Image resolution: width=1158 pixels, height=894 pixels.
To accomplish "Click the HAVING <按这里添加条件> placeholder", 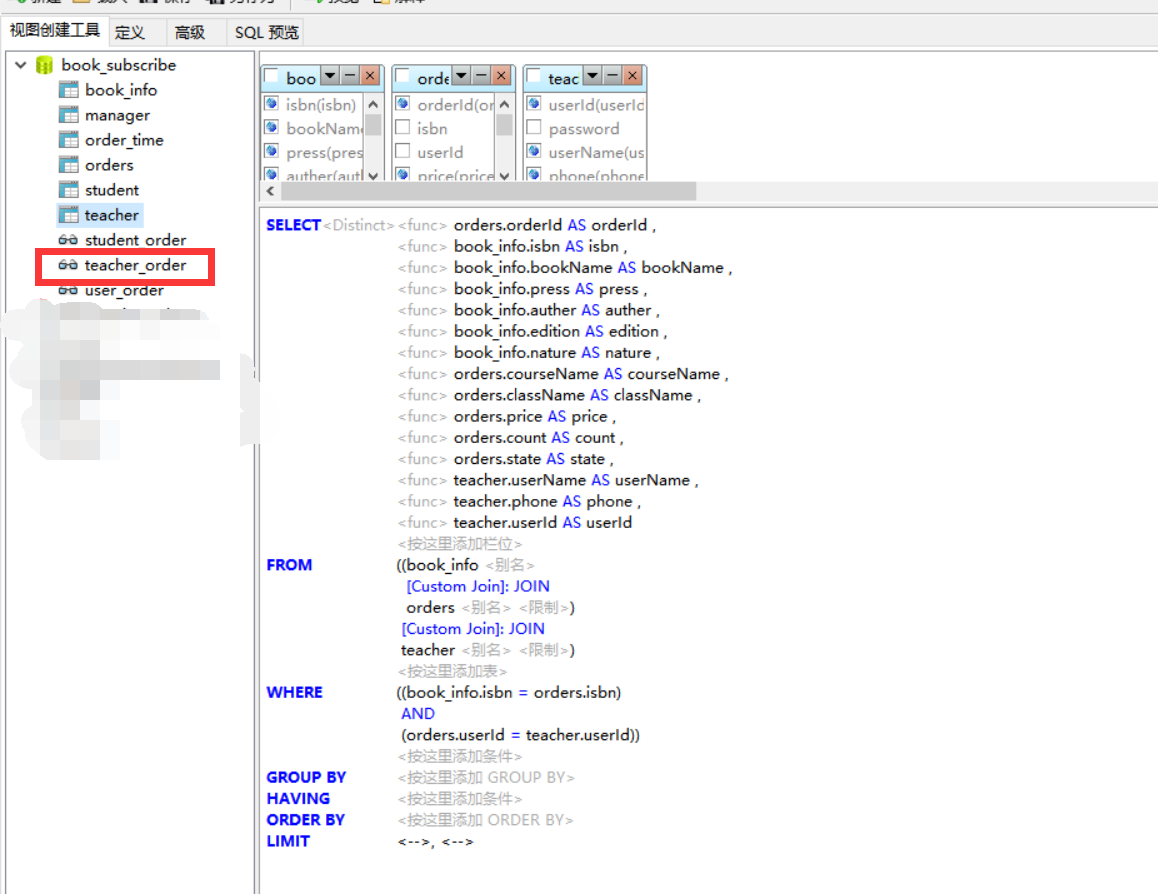I will 460,799.
